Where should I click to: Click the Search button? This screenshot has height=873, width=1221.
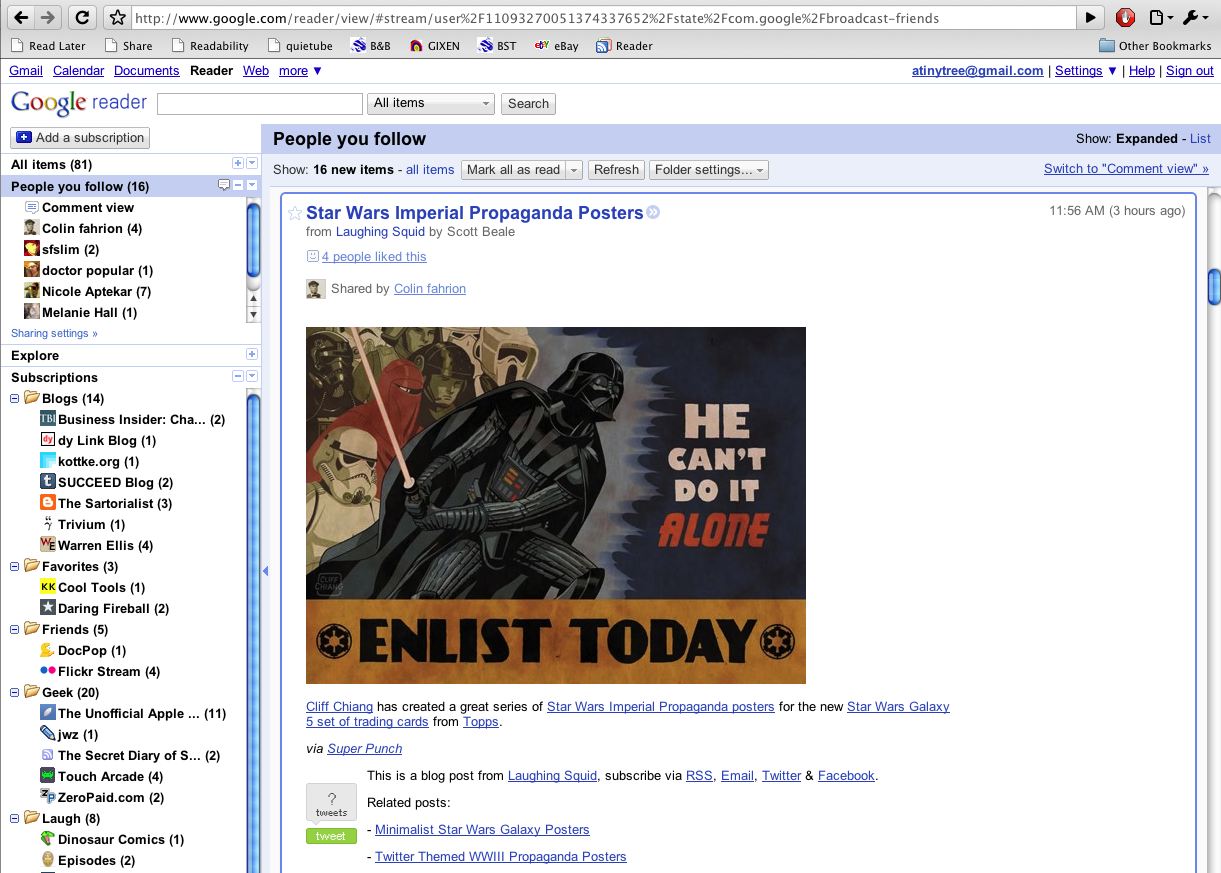[x=528, y=104]
